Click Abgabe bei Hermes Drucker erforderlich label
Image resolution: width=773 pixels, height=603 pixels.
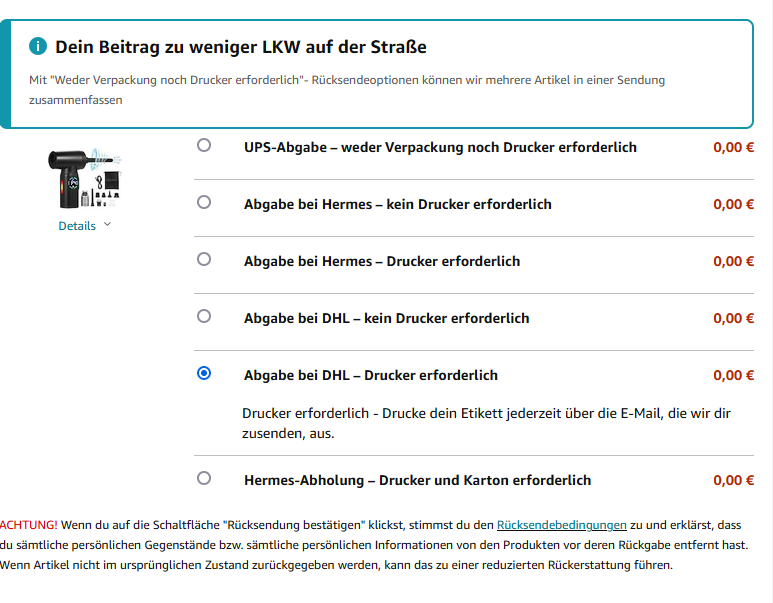(382, 261)
